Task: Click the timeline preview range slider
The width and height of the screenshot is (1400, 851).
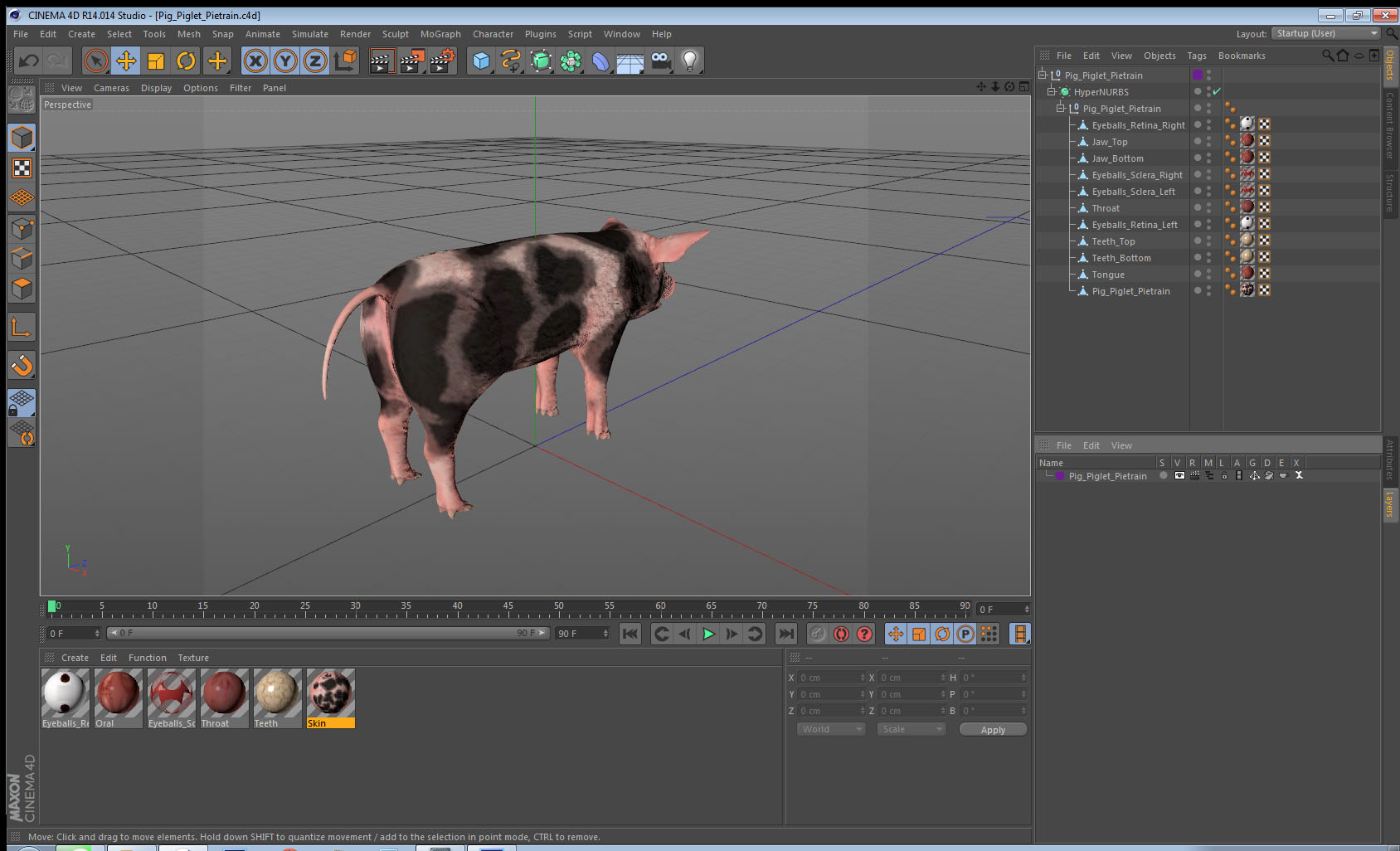Action: coord(328,633)
